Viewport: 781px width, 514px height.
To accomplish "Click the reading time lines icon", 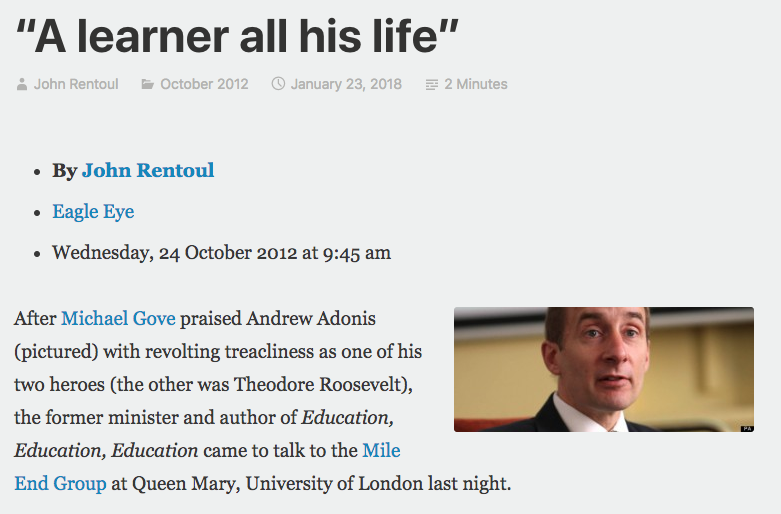I will pyautogui.click(x=432, y=85).
